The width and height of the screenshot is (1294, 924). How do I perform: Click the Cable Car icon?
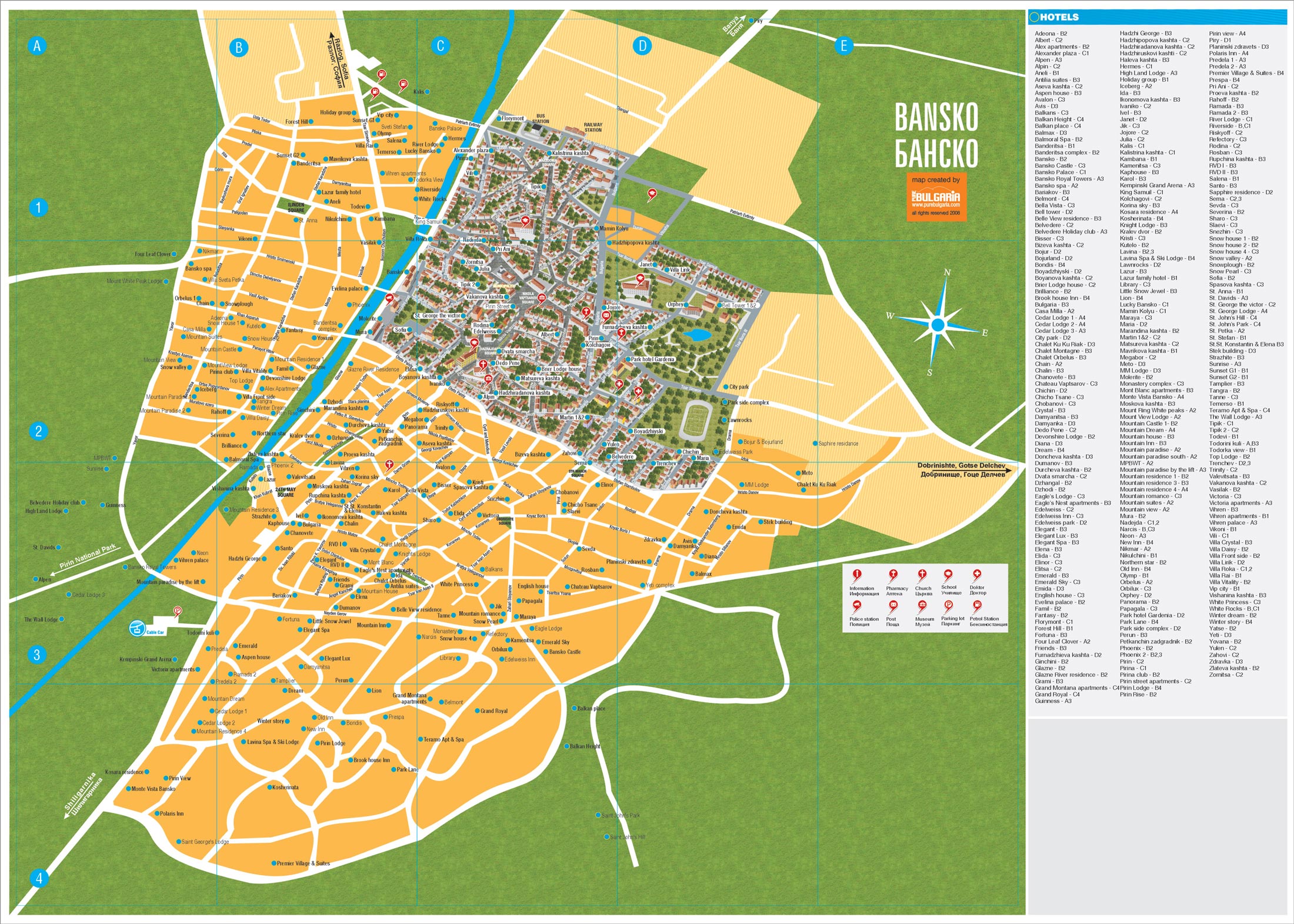138,628
